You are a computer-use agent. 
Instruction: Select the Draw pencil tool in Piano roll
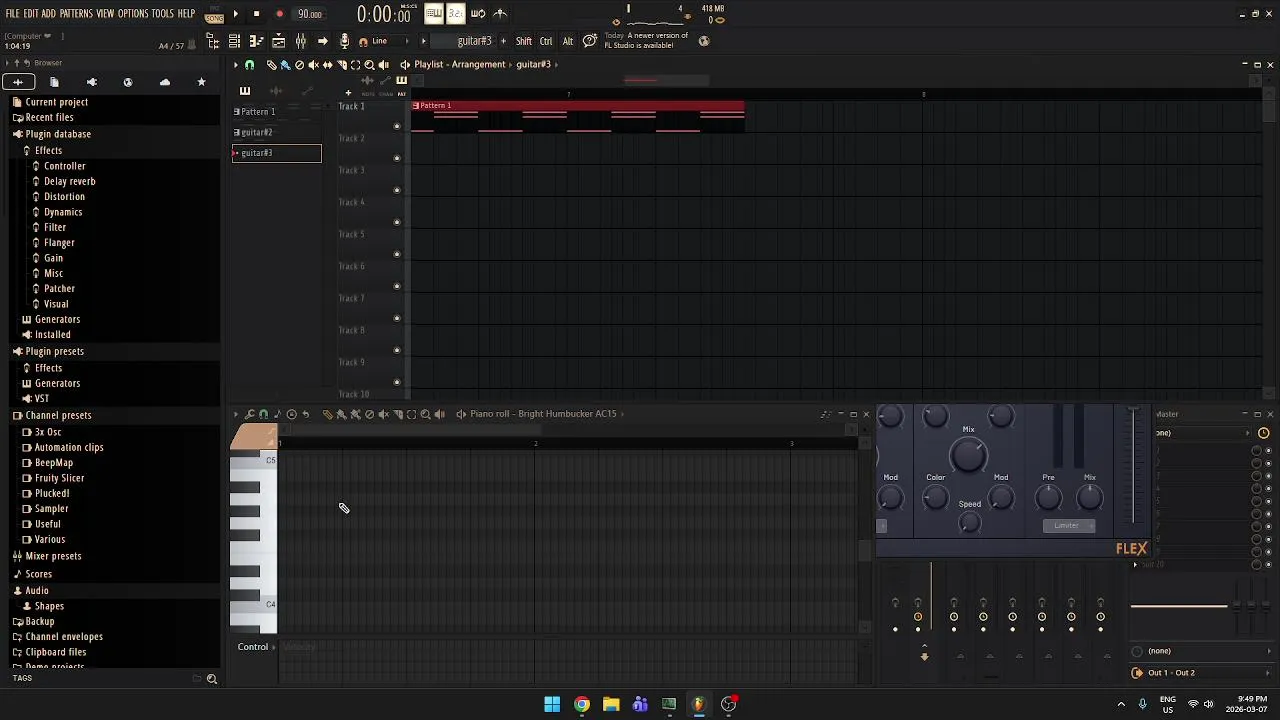coord(327,414)
